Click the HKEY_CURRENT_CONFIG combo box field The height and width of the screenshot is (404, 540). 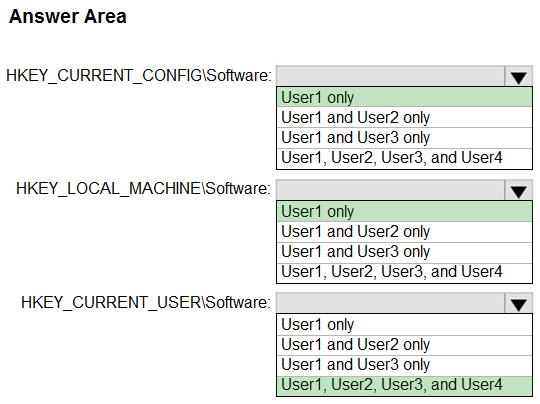[x=391, y=76]
